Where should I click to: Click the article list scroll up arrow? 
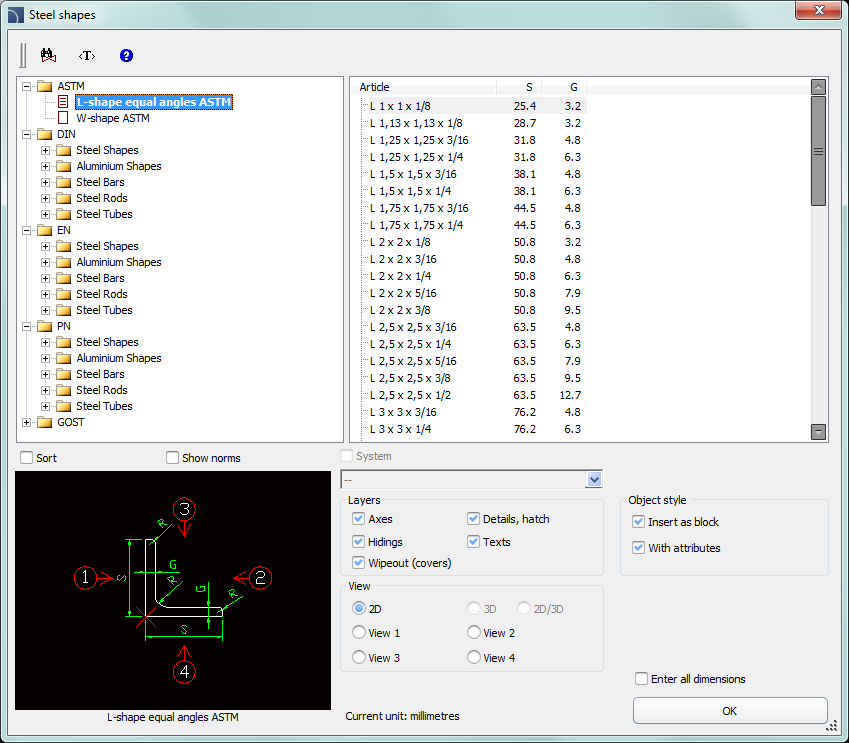tap(818, 87)
